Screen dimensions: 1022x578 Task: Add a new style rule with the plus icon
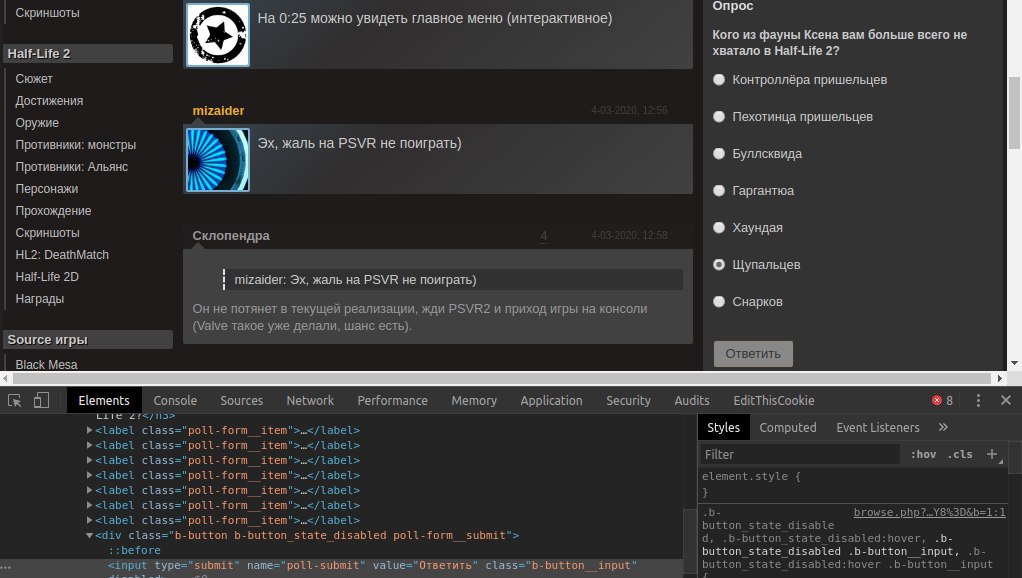coord(992,454)
